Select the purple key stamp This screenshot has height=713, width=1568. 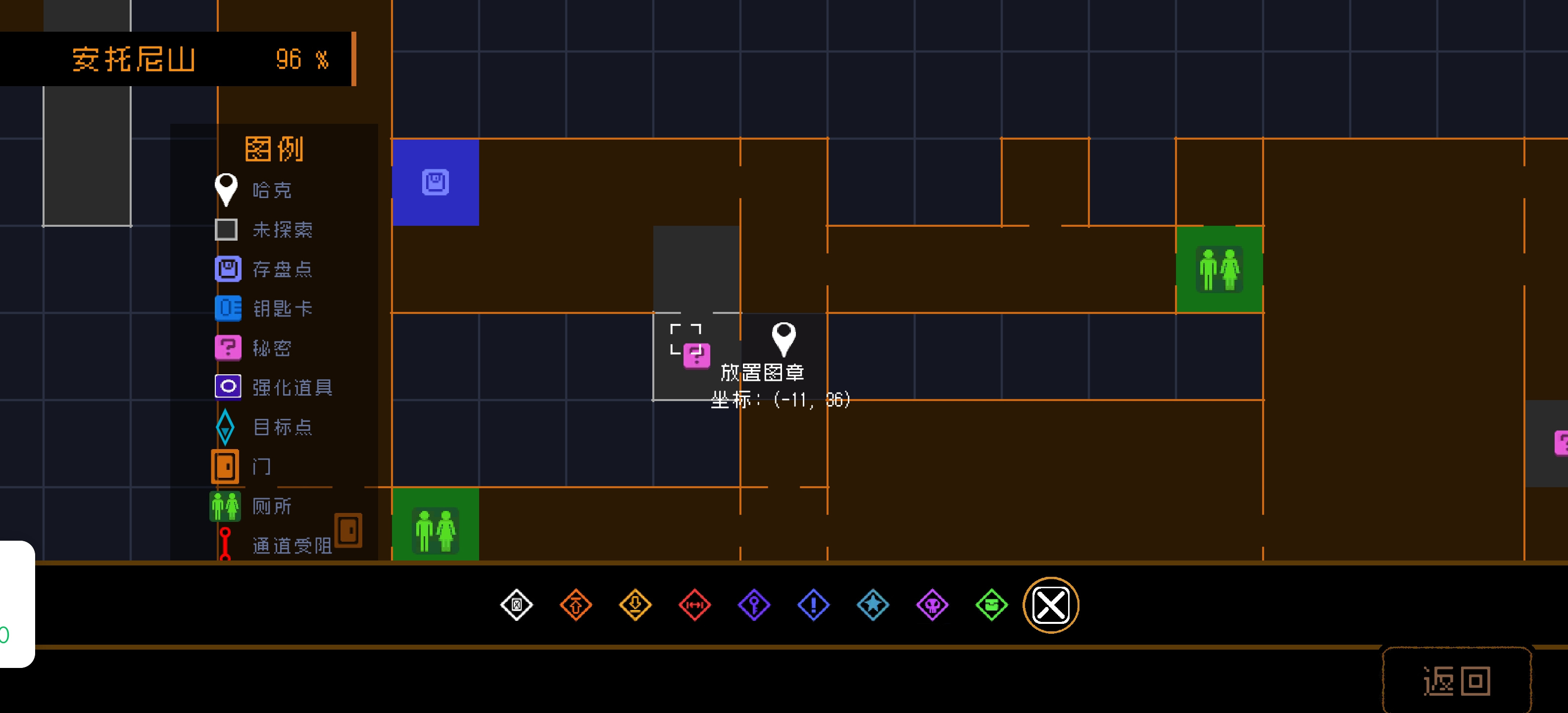point(754,605)
